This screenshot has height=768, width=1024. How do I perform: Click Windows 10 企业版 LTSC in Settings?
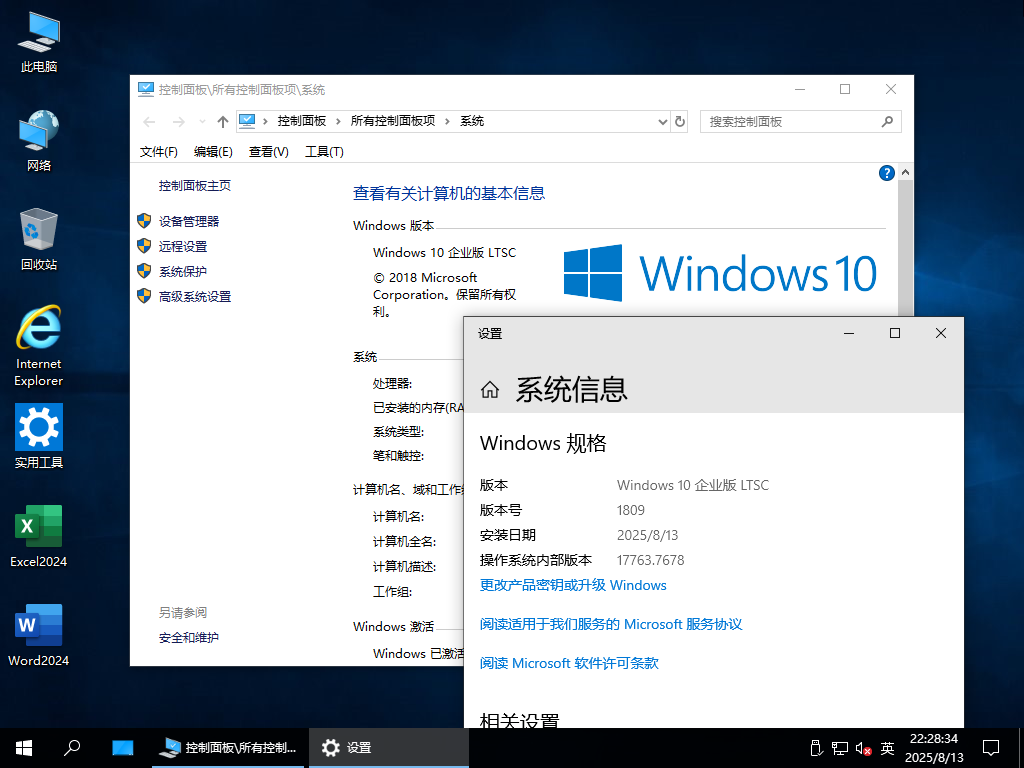click(x=693, y=485)
